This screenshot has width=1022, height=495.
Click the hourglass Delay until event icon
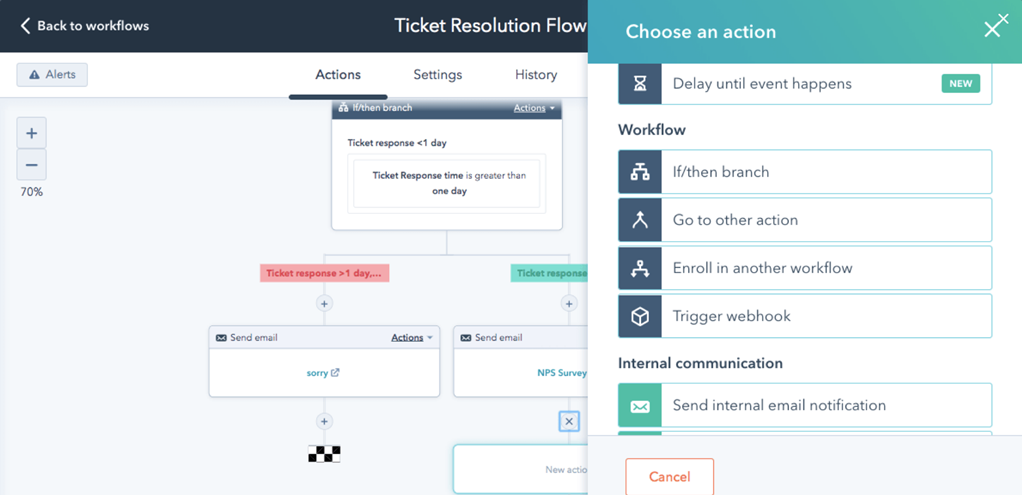pos(640,84)
